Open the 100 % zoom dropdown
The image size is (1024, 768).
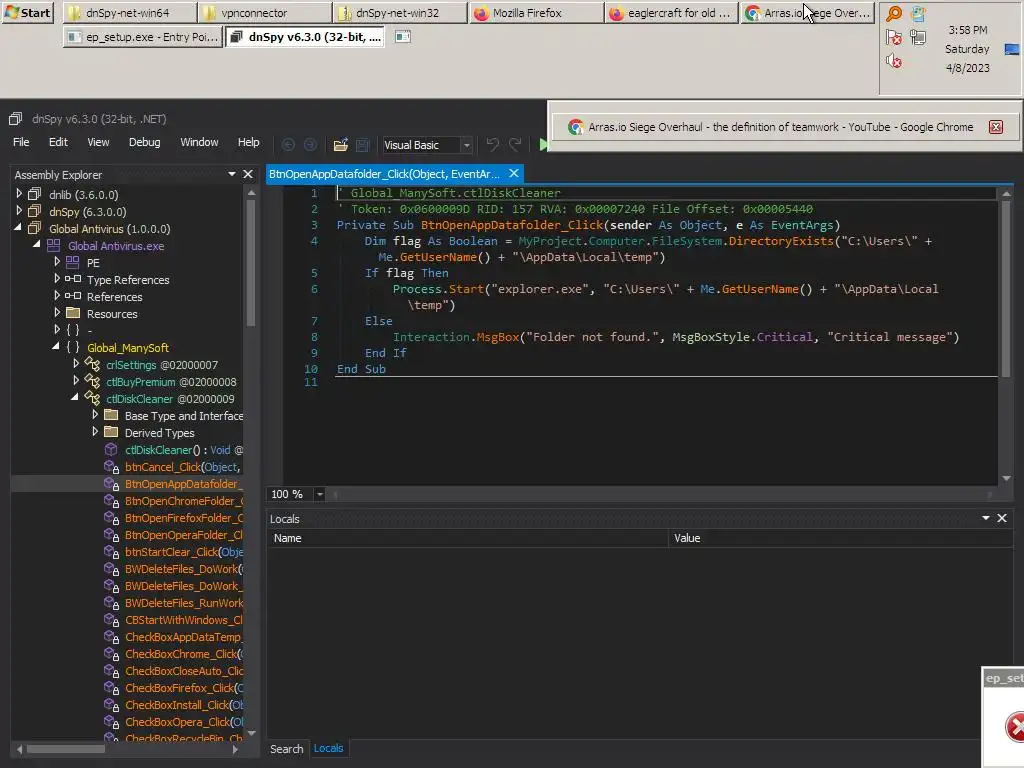point(320,494)
